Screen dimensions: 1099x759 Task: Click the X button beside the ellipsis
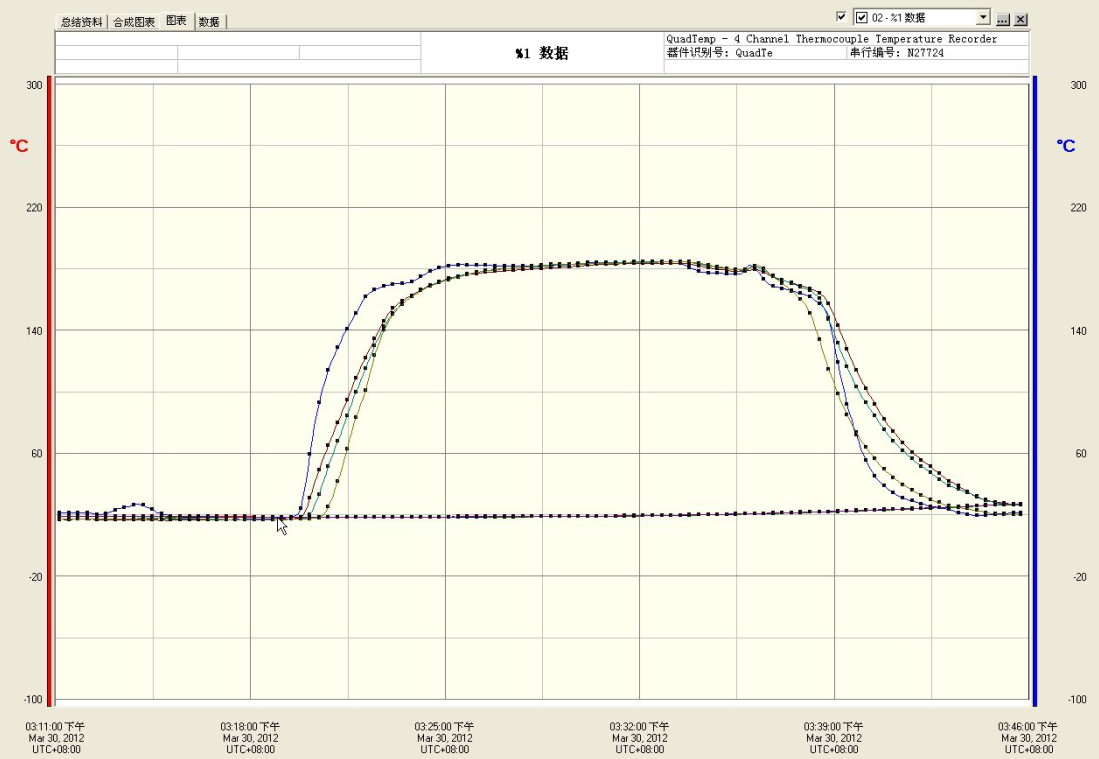pos(1021,19)
